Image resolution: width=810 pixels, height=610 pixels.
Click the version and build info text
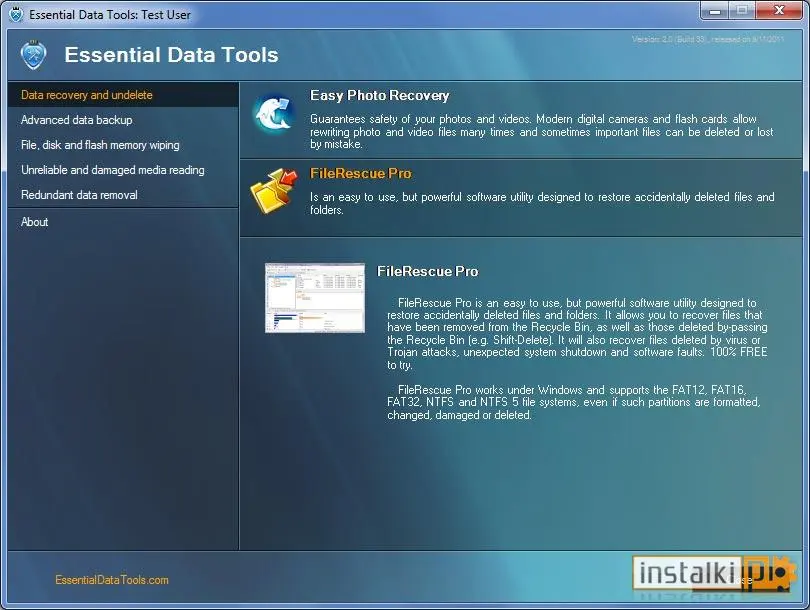click(x=708, y=39)
